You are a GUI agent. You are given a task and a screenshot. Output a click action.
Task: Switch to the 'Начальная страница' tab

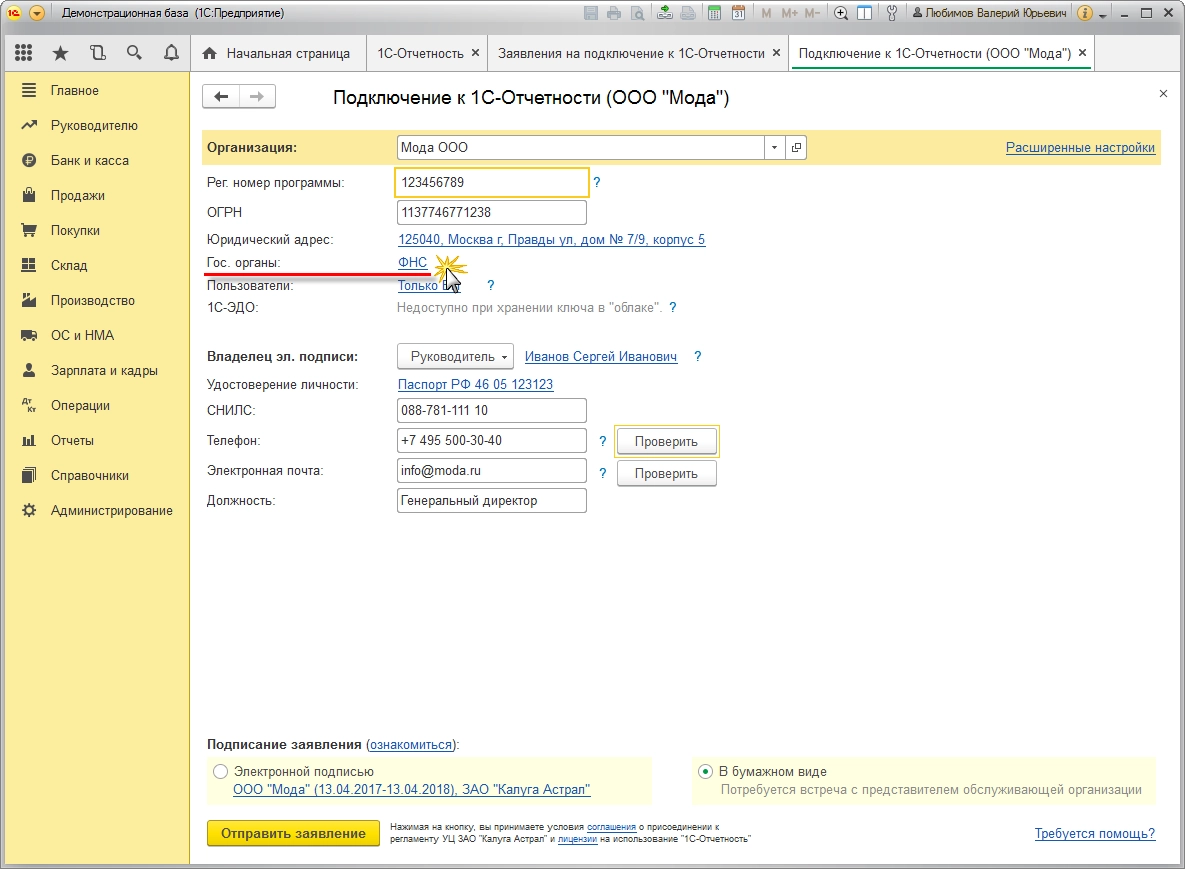pos(277,53)
